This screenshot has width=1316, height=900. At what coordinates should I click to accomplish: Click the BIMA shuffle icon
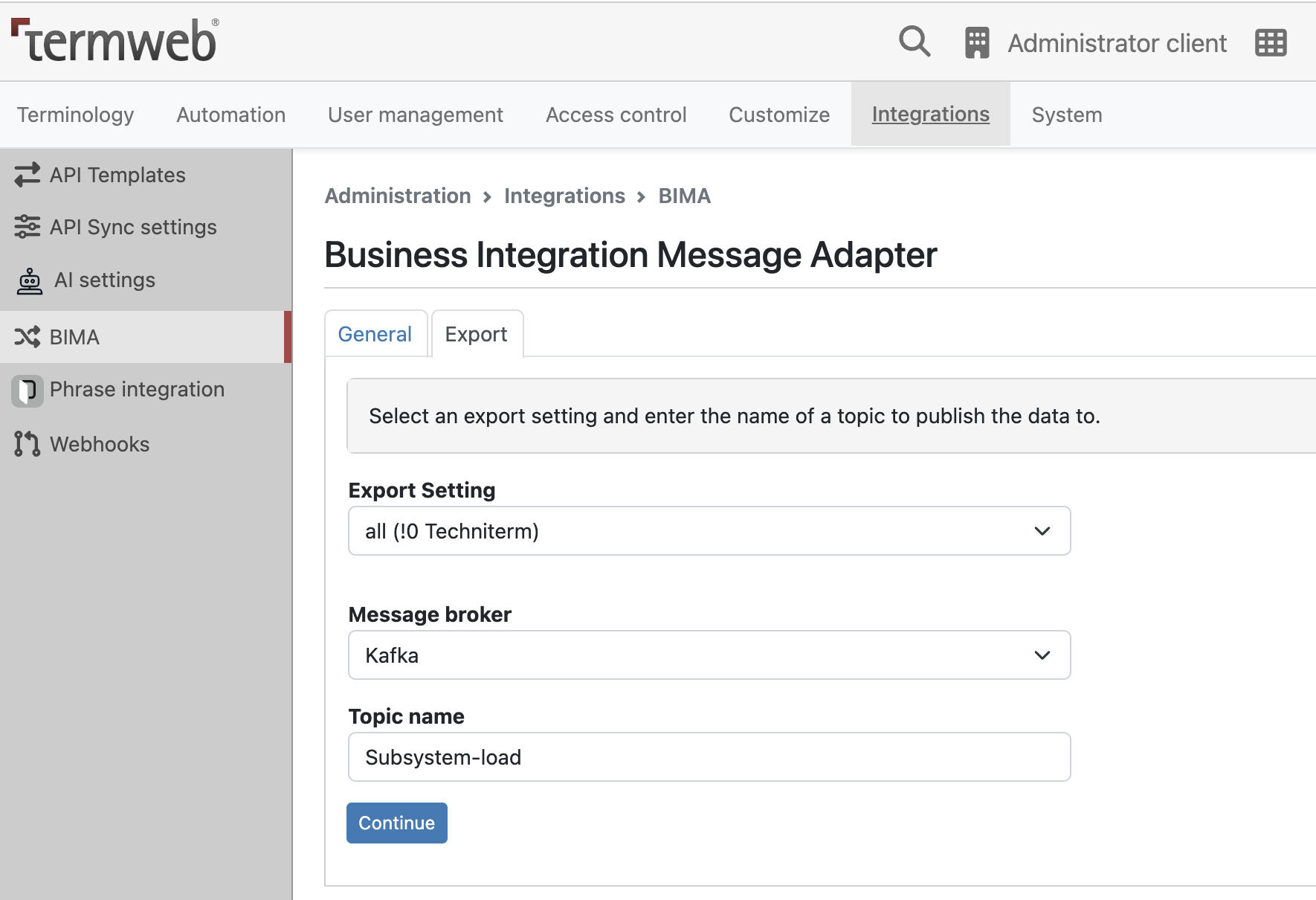pyautogui.click(x=28, y=337)
